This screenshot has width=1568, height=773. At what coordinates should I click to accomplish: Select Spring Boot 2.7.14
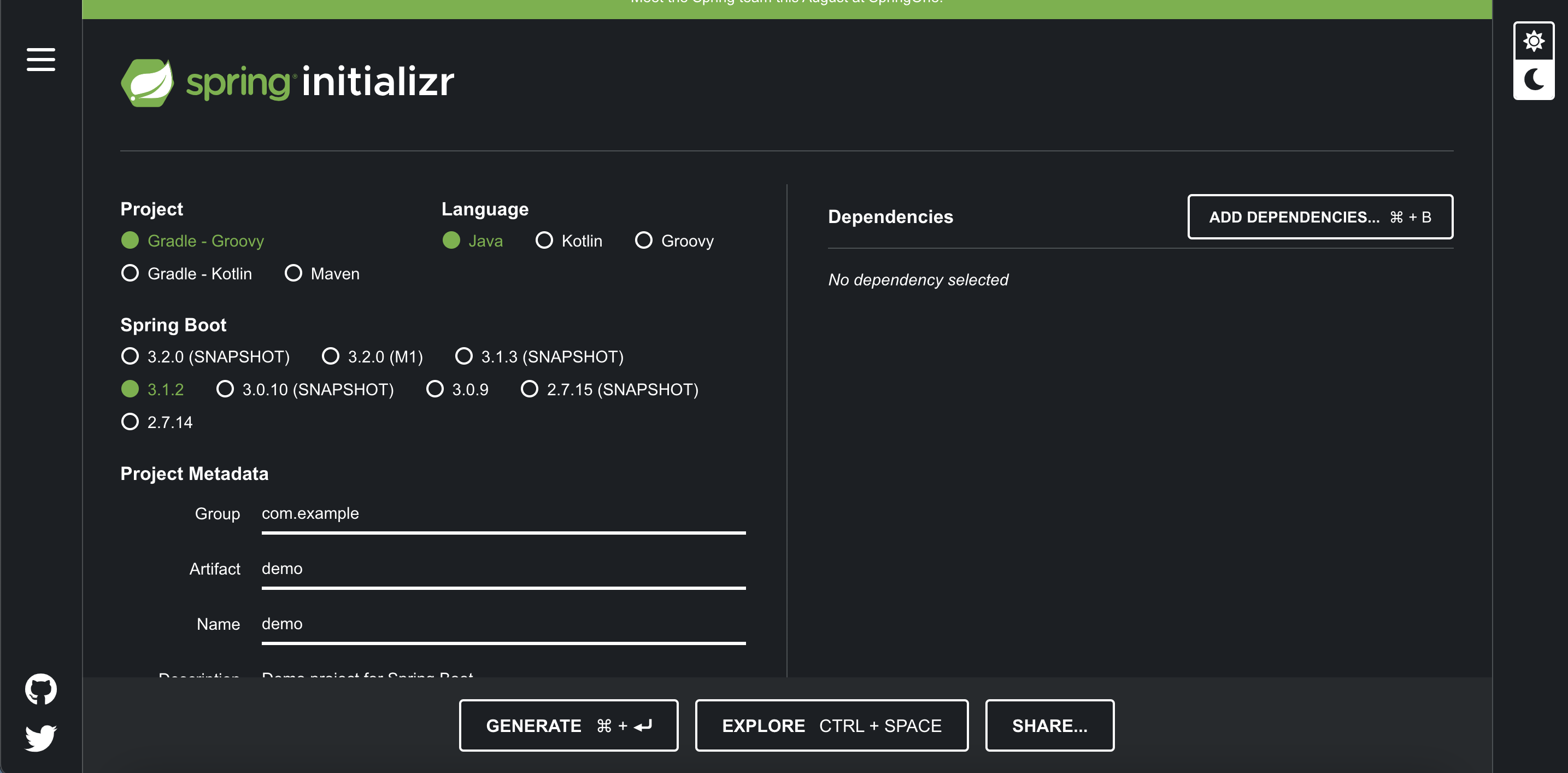(x=156, y=422)
